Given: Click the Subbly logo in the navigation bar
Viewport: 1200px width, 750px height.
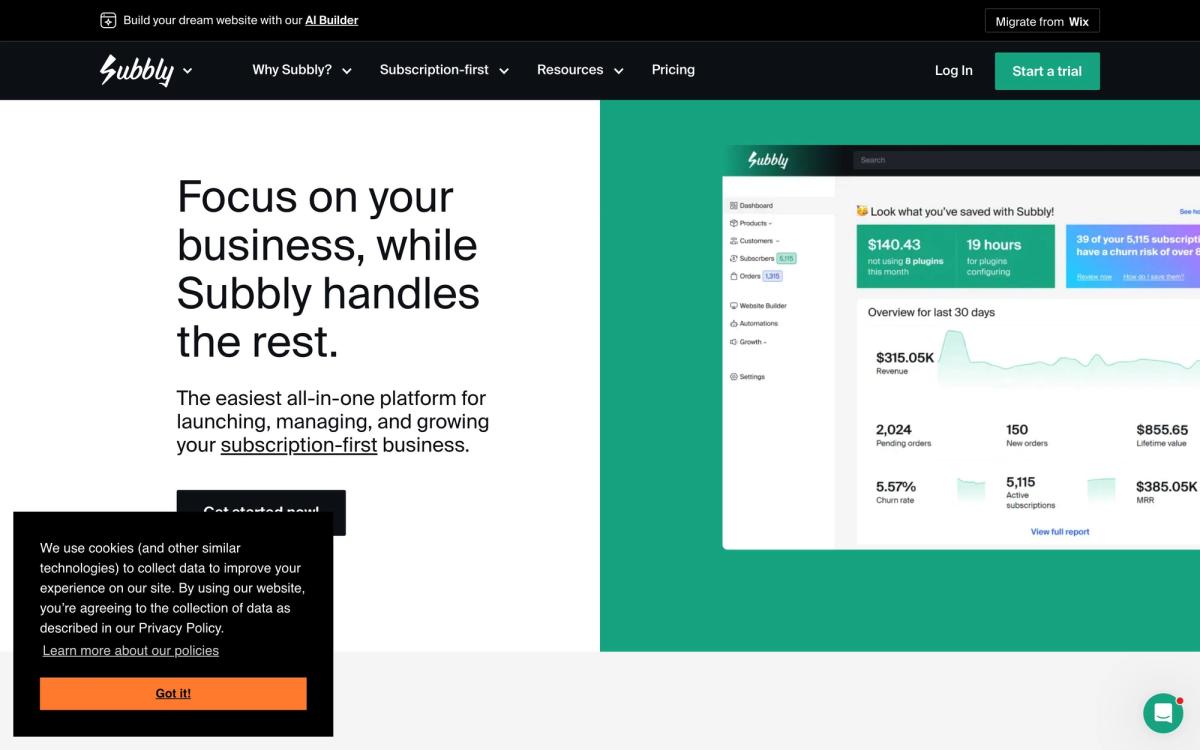Looking at the screenshot, I should coord(137,70).
